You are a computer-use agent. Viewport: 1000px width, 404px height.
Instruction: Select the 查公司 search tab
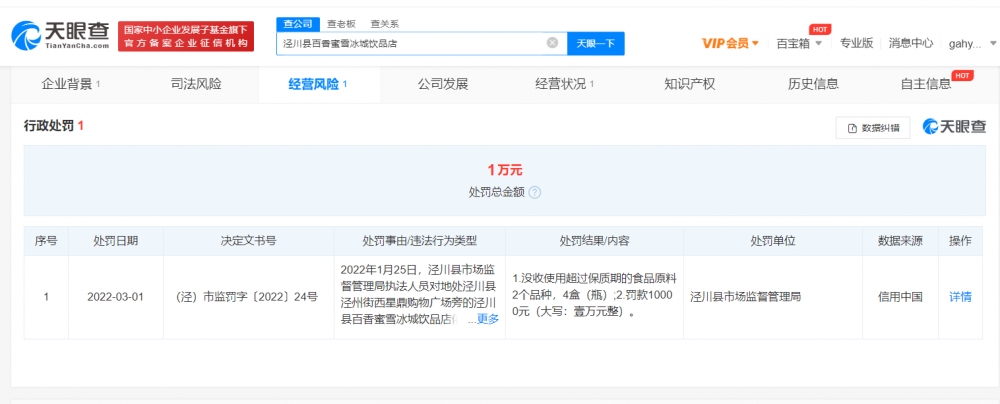[x=297, y=24]
